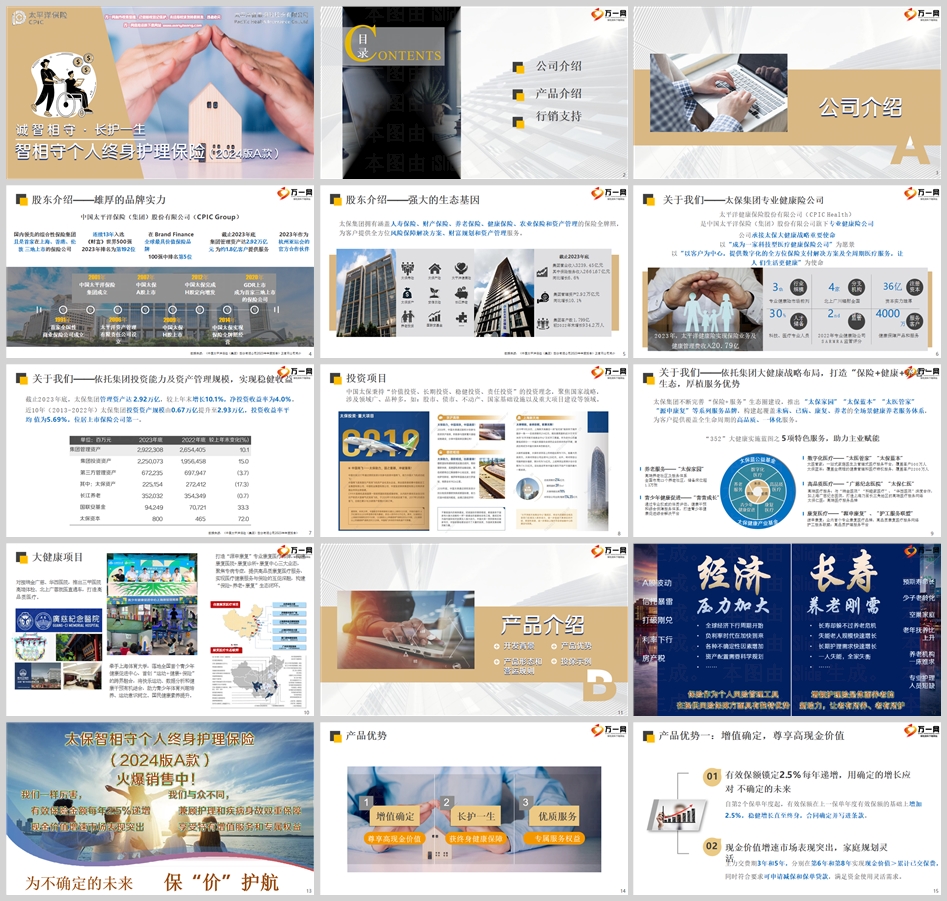Select the 大健康项目 slide thumbnail
Image resolution: width=947 pixels, height=901 pixels.
[x=160, y=629]
